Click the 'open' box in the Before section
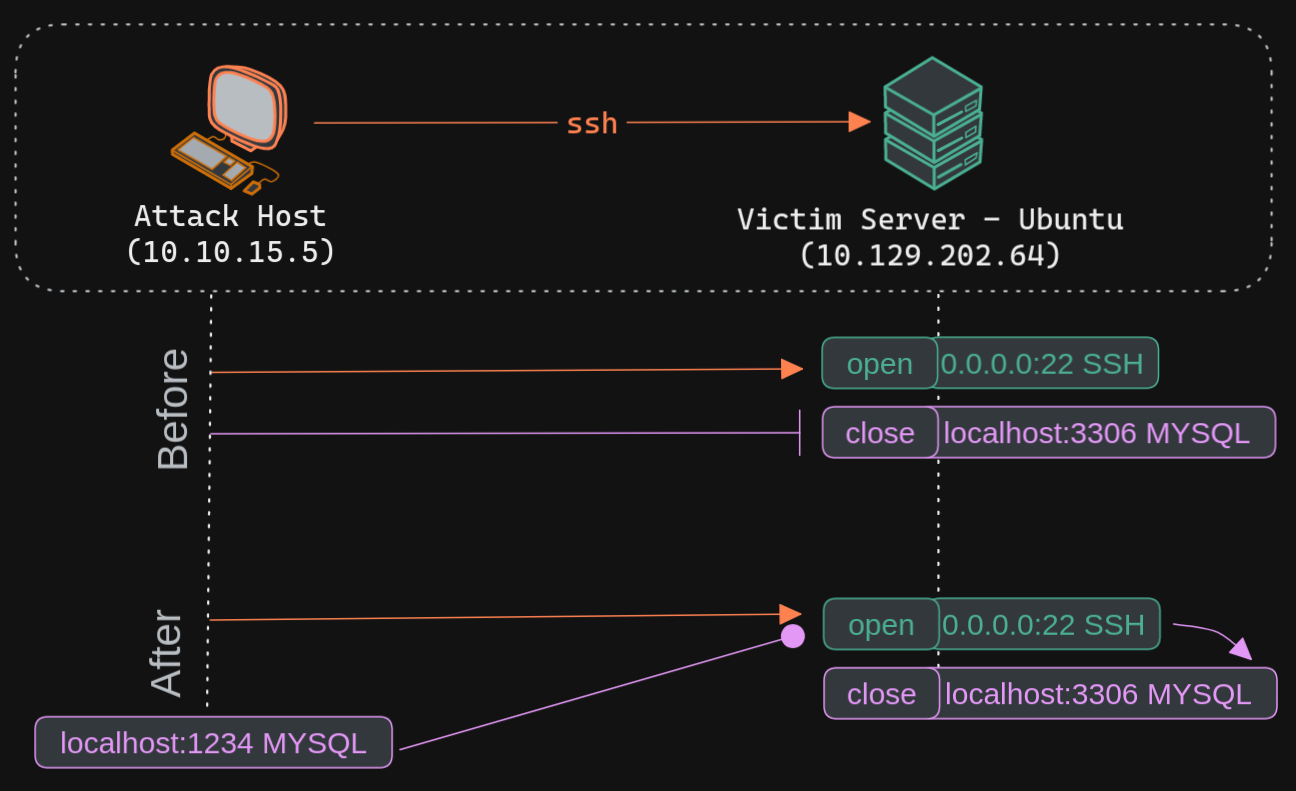1296x791 pixels. 879,363
